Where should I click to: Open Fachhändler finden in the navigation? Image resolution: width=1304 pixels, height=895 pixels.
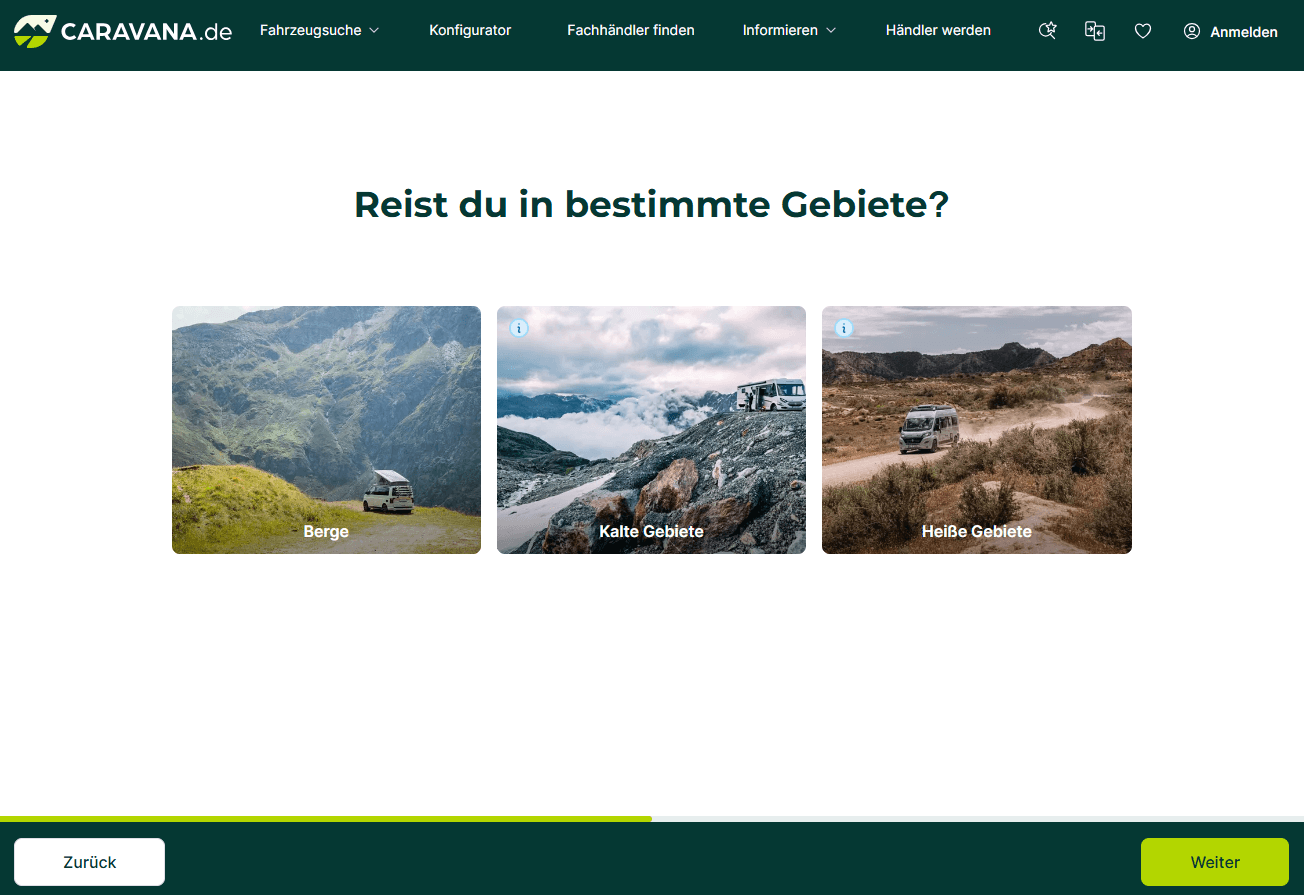click(631, 30)
